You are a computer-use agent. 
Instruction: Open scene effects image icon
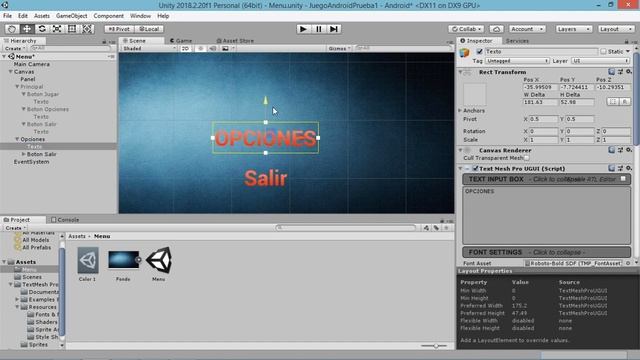[x=225, y=48]
